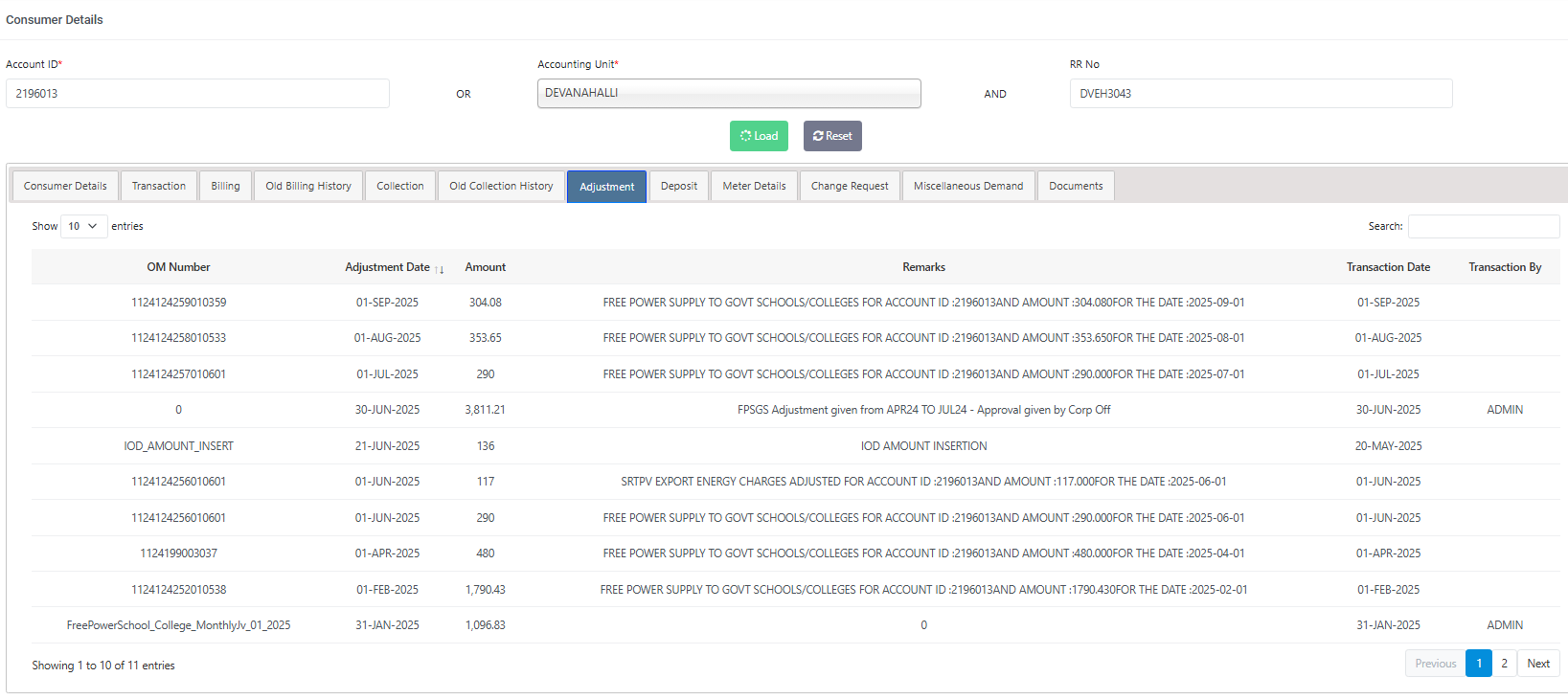Open the Transaction tab
Image resolution: width=1568 pixels, height=700 pixels.
[x=159, y=186]
